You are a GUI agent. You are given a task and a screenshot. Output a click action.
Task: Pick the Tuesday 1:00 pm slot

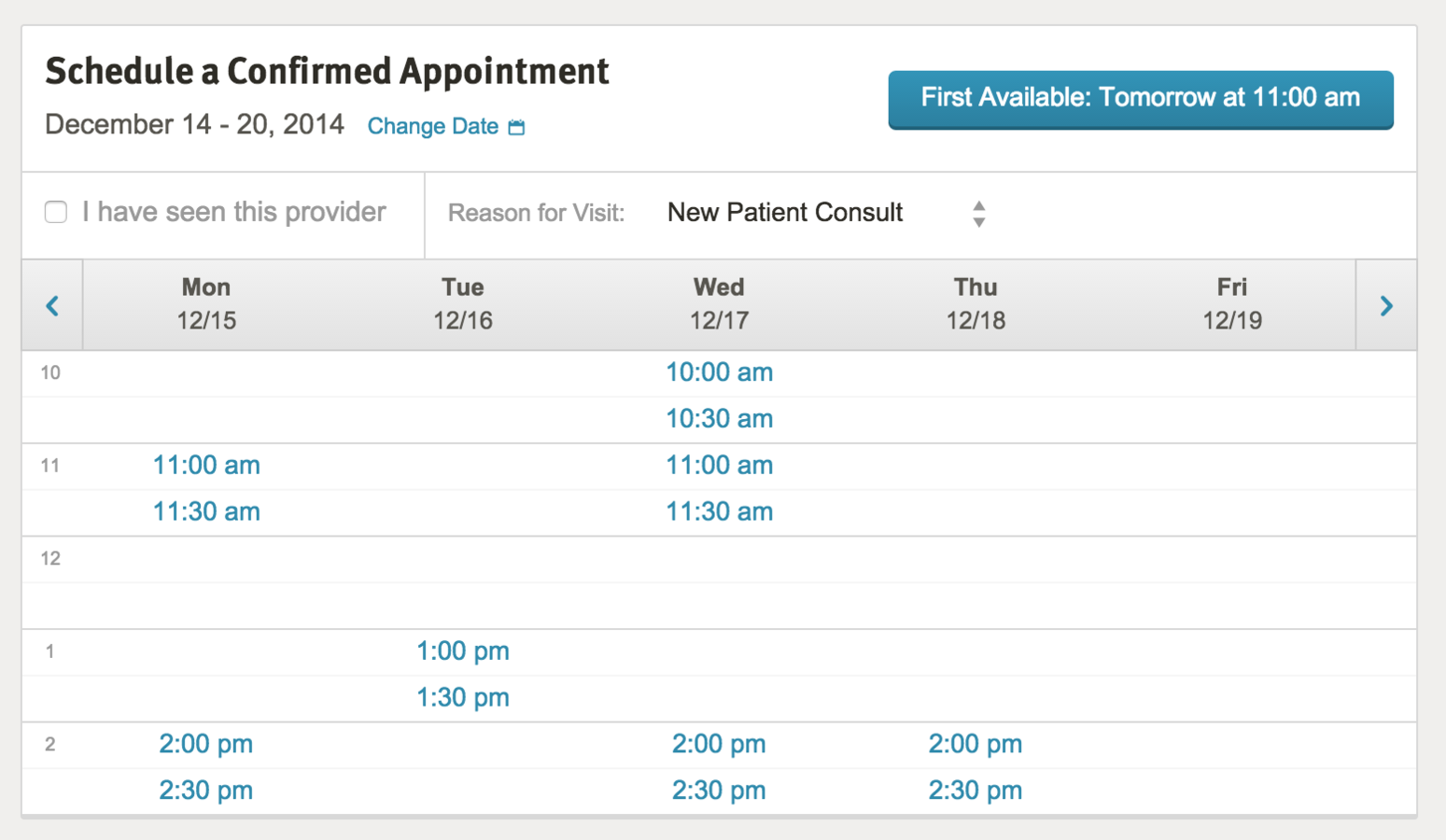(x=463, y=651)
